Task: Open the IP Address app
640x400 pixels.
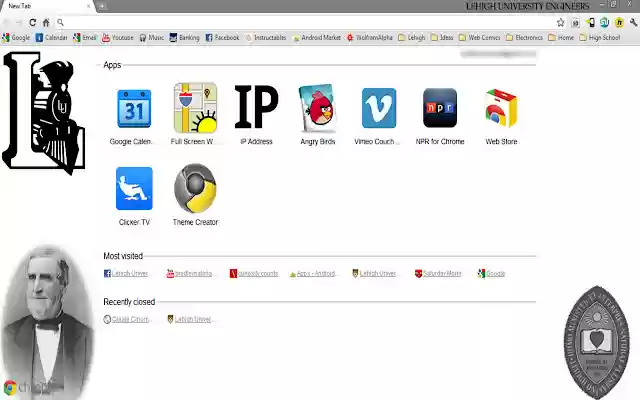Action: (x=256, y=115)
